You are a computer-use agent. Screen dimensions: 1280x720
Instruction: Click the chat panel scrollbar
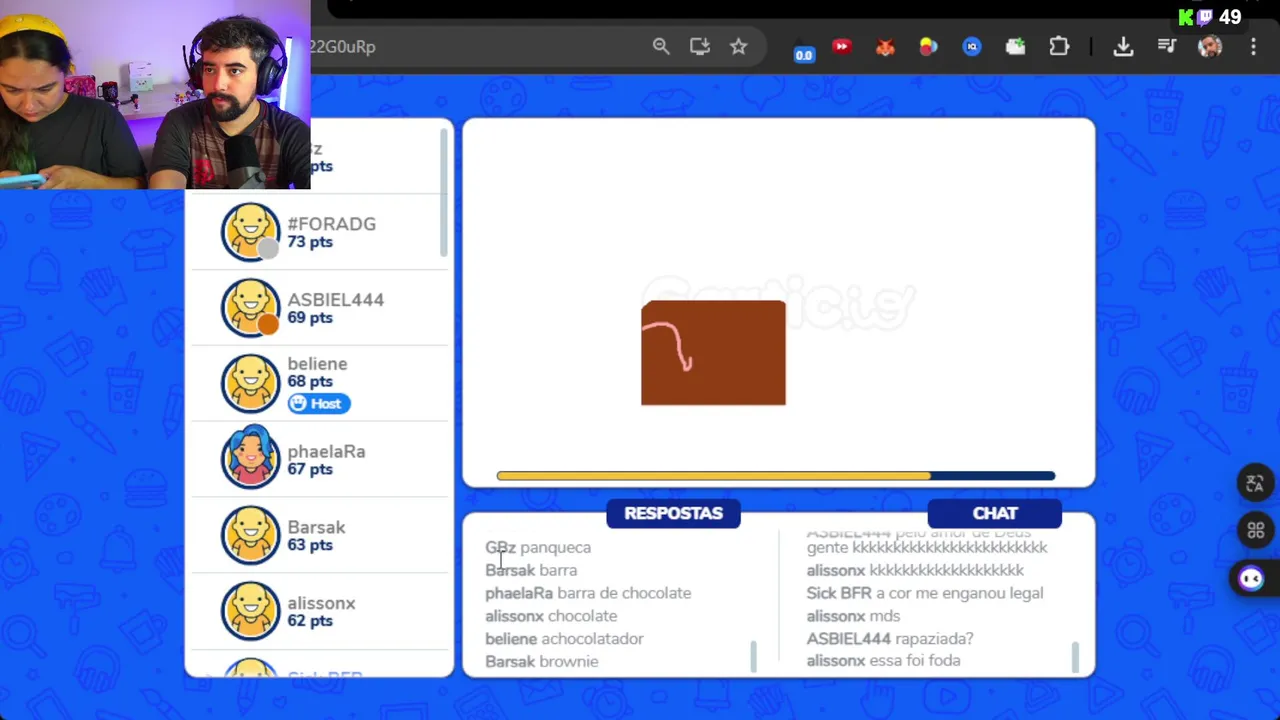click(x=1075, y=656)
